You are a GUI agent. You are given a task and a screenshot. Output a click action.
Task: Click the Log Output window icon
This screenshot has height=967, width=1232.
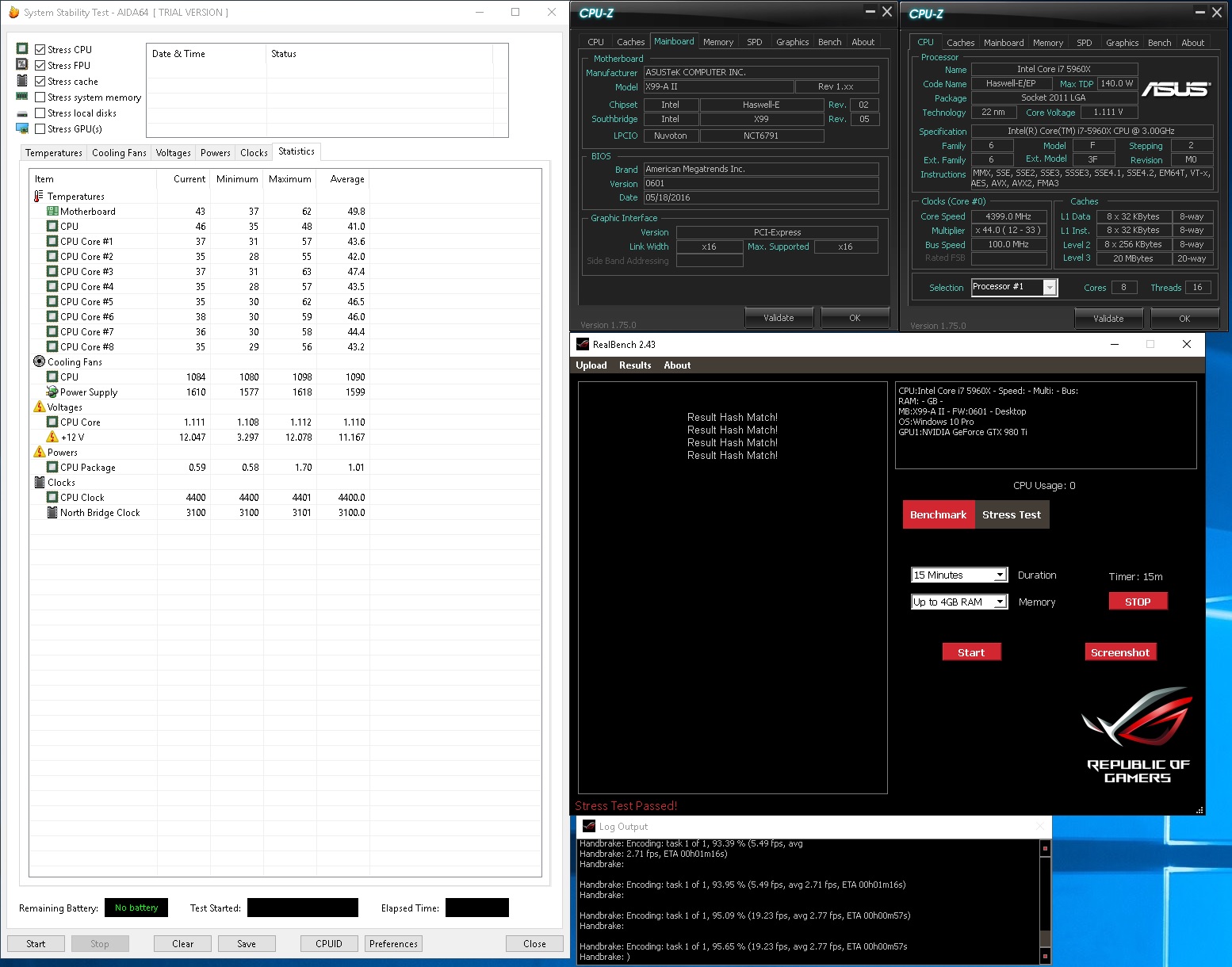[589, 826]
